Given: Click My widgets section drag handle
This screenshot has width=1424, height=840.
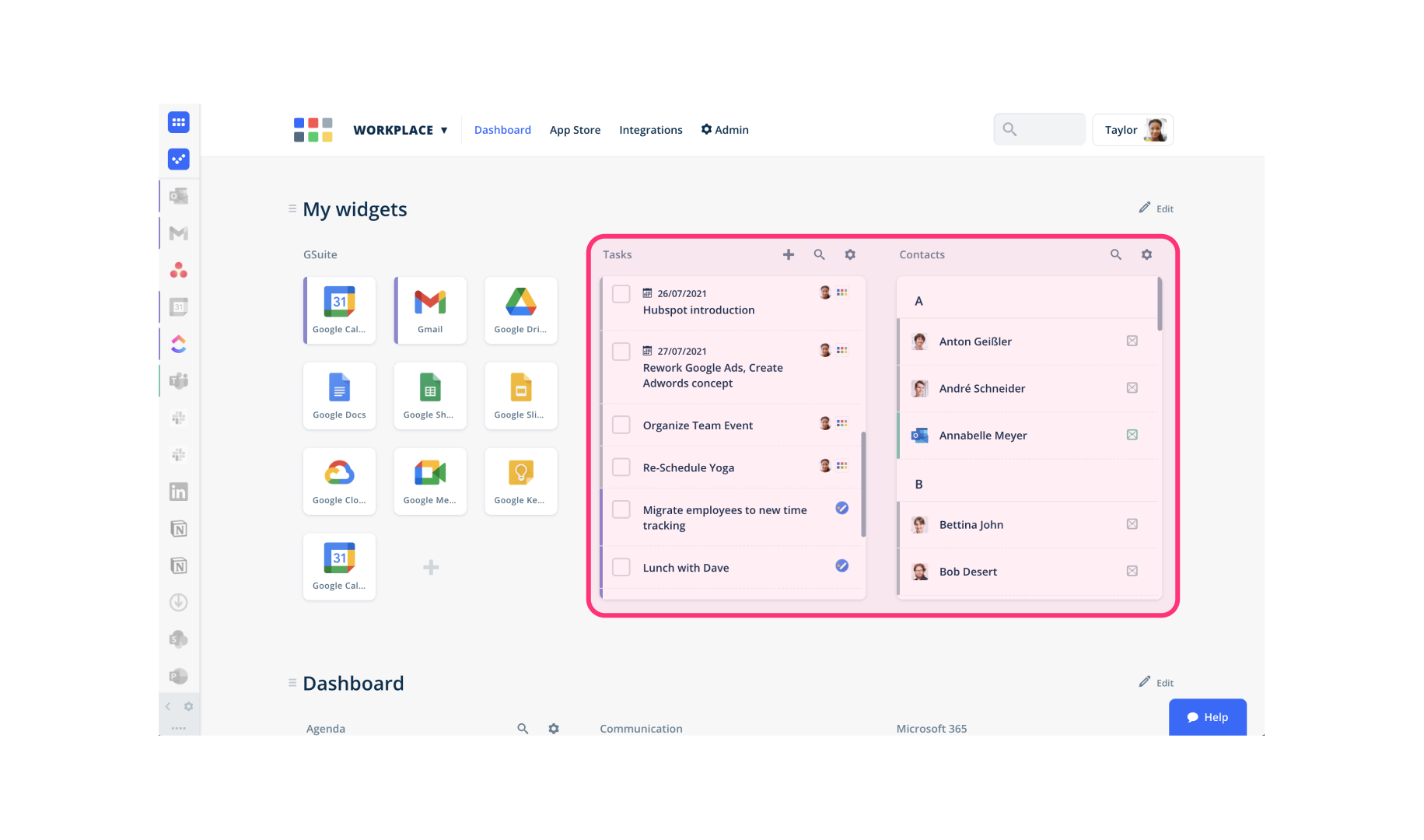Looking at the screenshot, I should 292,208.
